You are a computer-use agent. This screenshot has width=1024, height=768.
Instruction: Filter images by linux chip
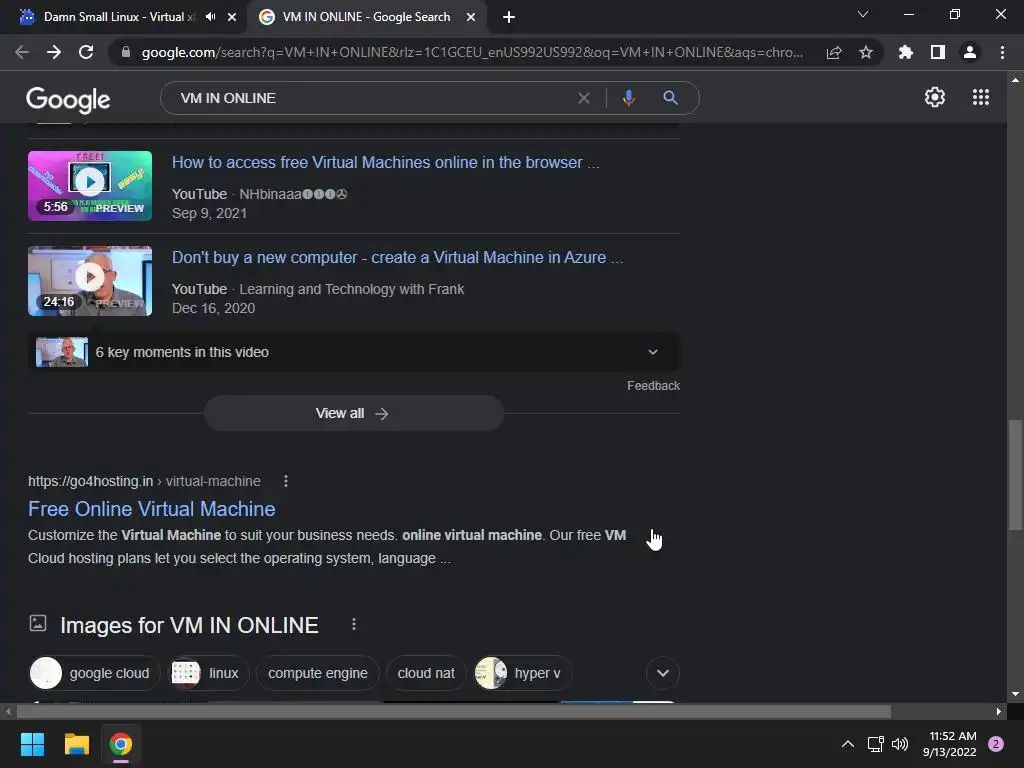(209, 673)
